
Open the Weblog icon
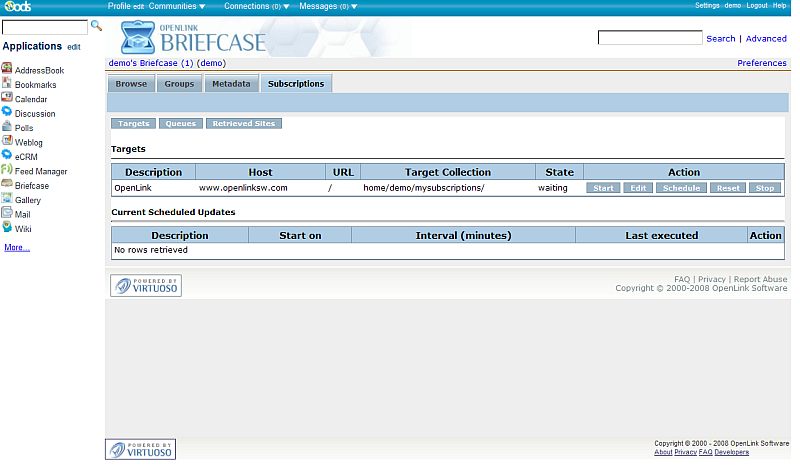[x=7, y=142]
